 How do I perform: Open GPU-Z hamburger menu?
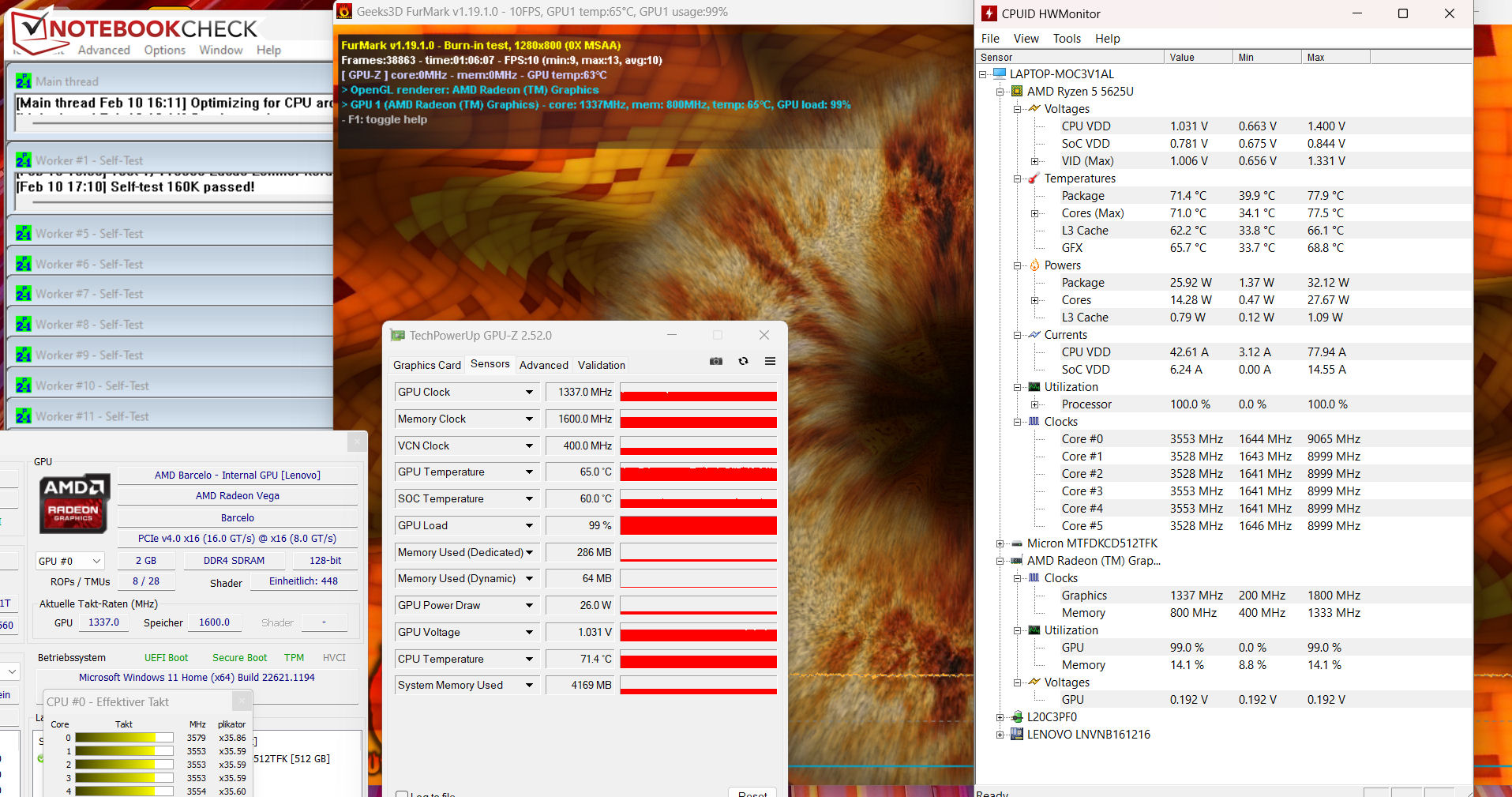[770, 361]
